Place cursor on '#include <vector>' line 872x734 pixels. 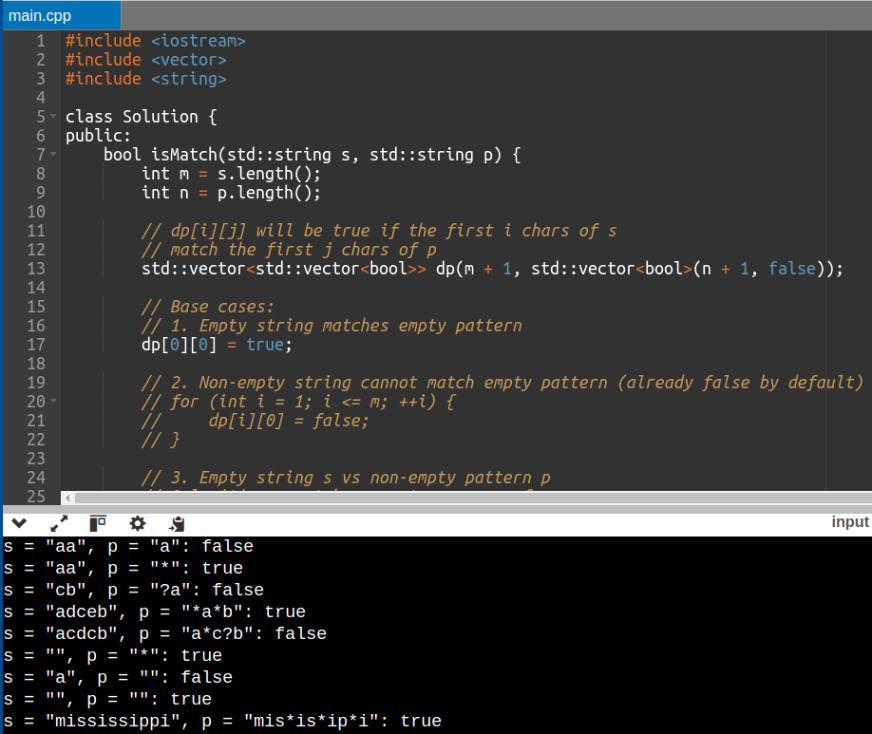click(146, 60)
